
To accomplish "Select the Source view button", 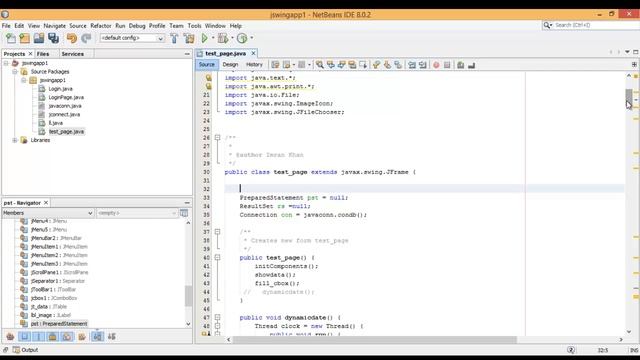I will coord(207,64).
